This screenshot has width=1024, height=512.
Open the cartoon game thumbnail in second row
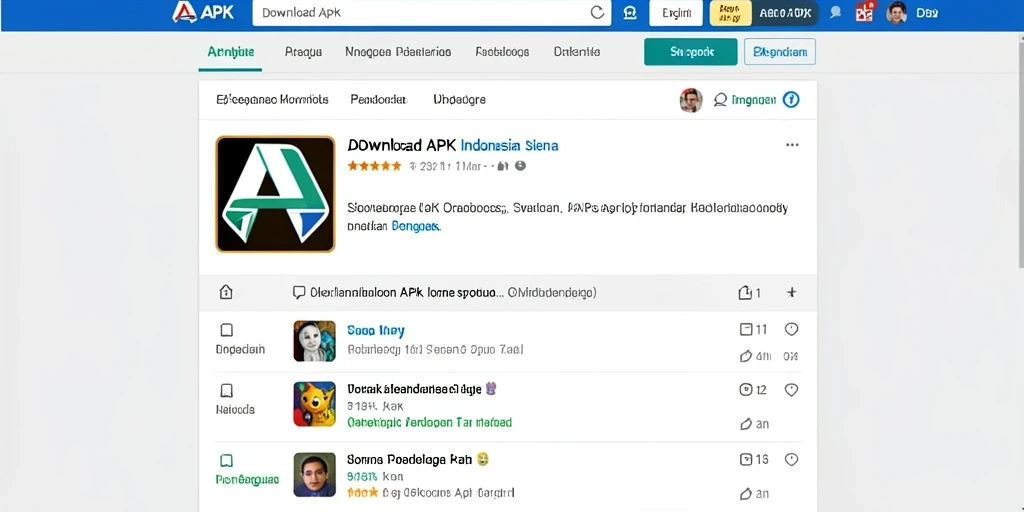point(315,404)
